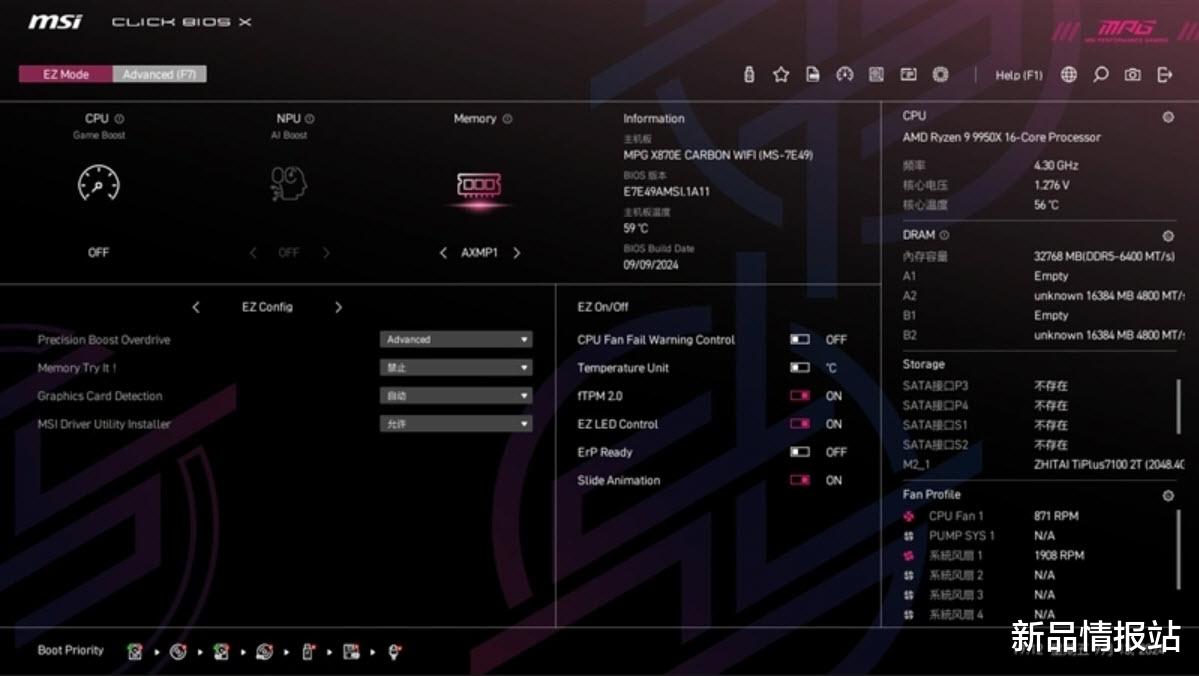Click left arrow of NPU OFF selector
1199x676 pixels.
(252, 253)
